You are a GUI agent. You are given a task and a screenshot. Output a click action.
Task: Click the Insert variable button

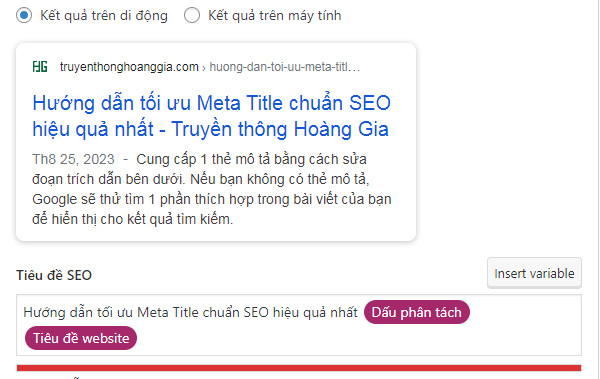tap(534, 273)
